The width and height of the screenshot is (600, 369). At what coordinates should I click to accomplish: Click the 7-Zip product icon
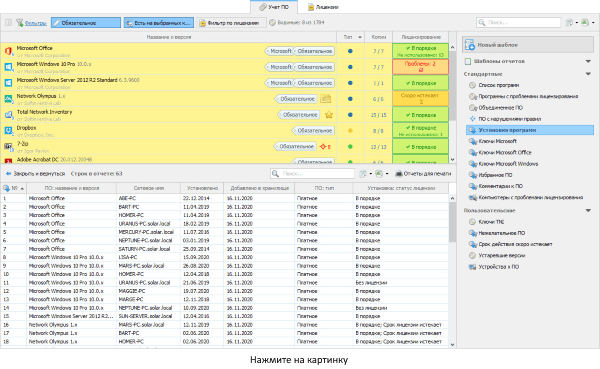click(8, 146)
